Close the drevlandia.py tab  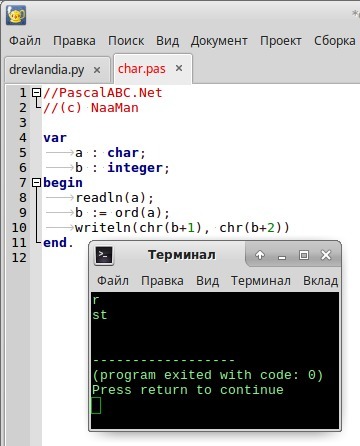click(97, 70)
